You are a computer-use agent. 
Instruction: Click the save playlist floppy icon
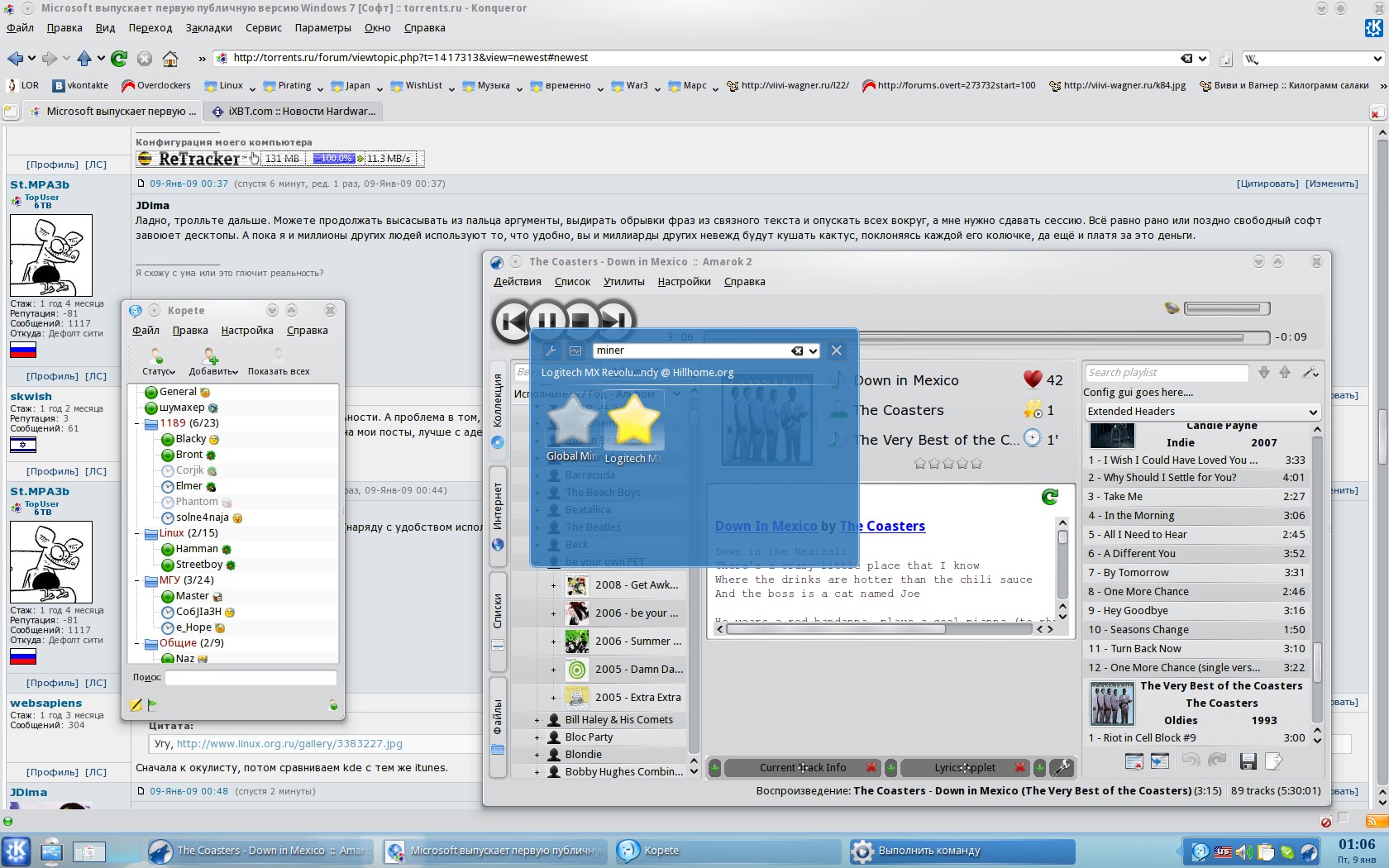tap(1248, 761)
